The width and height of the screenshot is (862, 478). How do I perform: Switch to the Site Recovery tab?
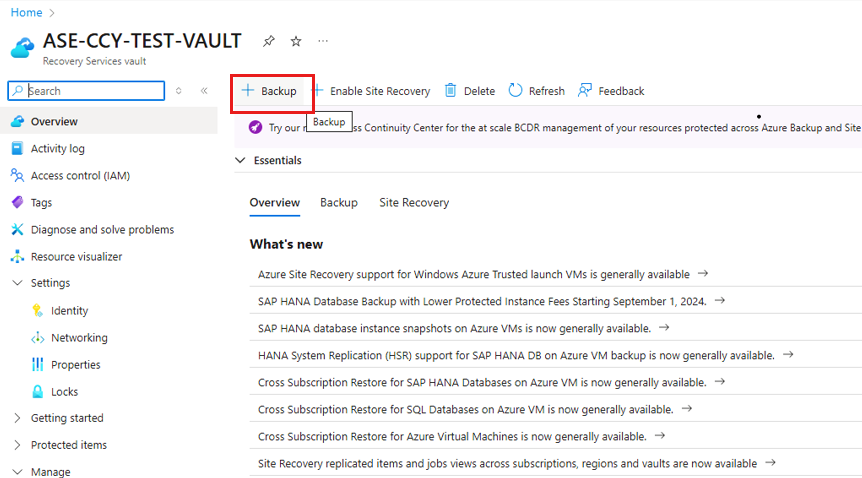click(x=414, y=202)
